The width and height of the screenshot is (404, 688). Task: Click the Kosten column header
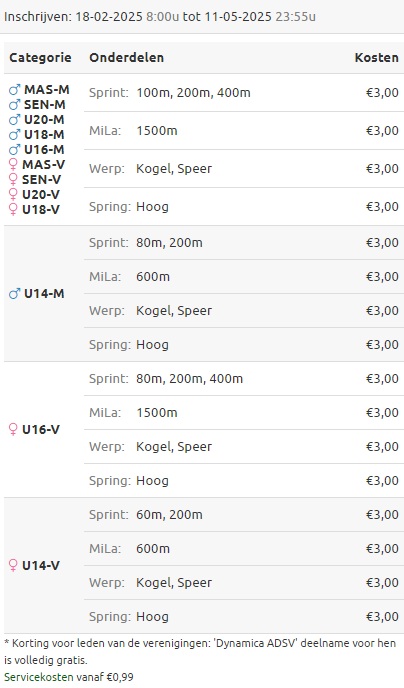[376, 57]
